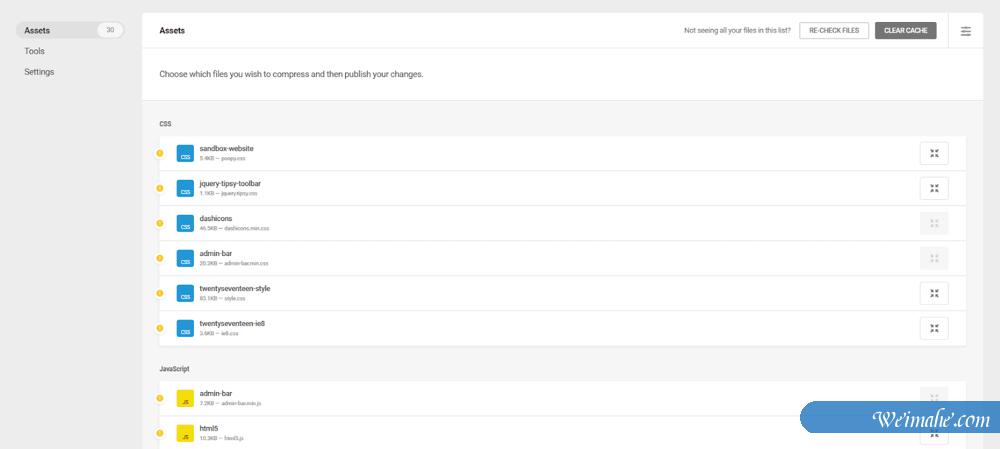Image resolution: width=1000 pixels, height=449 pixels.
Task: Click the CSS file icon for dashicons
Action: point(185,223)
